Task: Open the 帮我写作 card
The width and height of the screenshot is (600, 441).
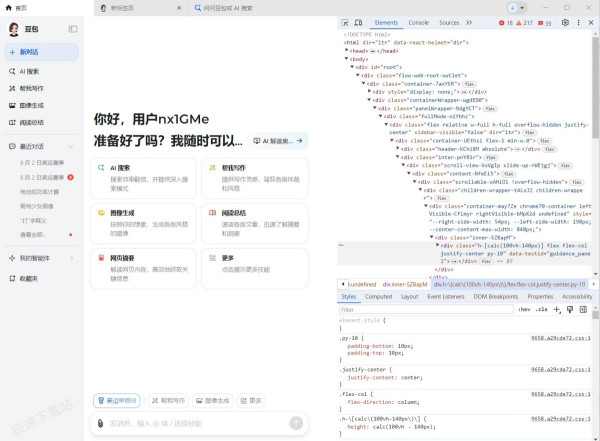Action: coord(255,178)
